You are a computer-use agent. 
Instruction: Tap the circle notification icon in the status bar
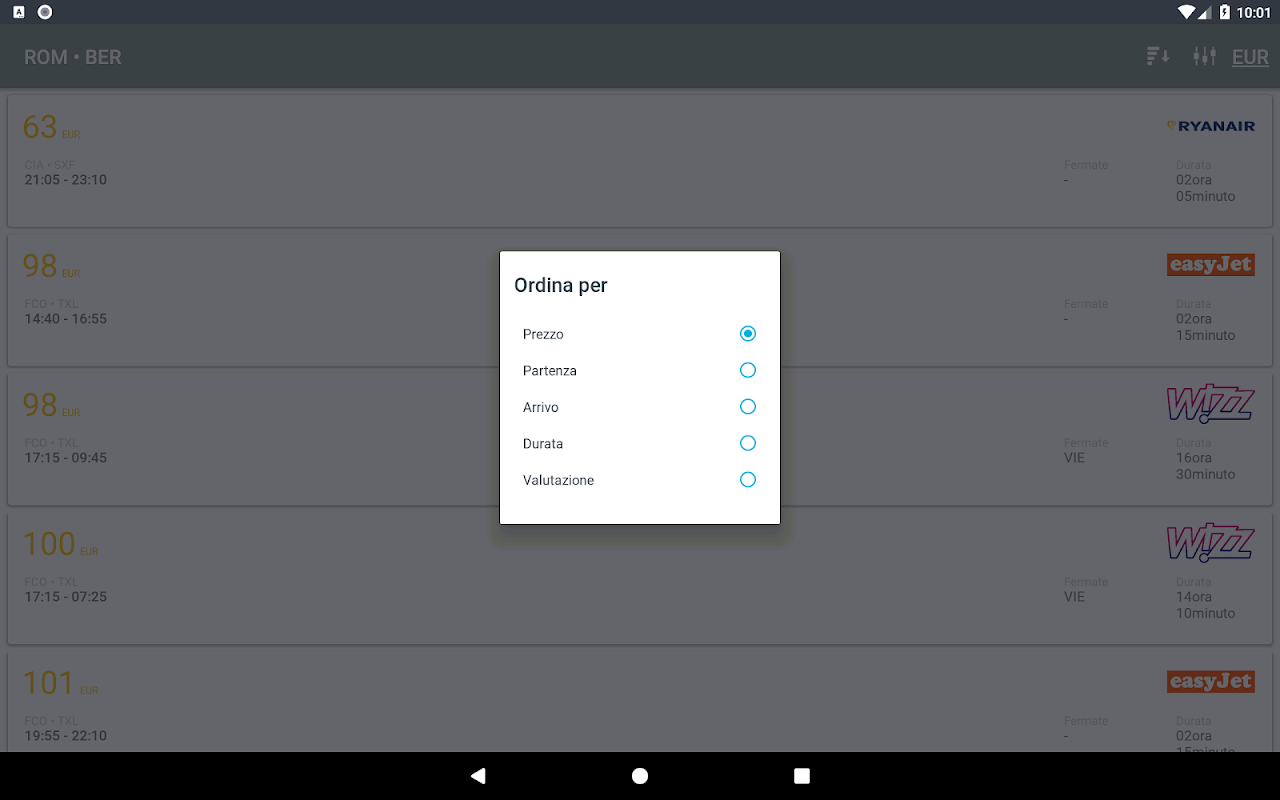point(45,12)
